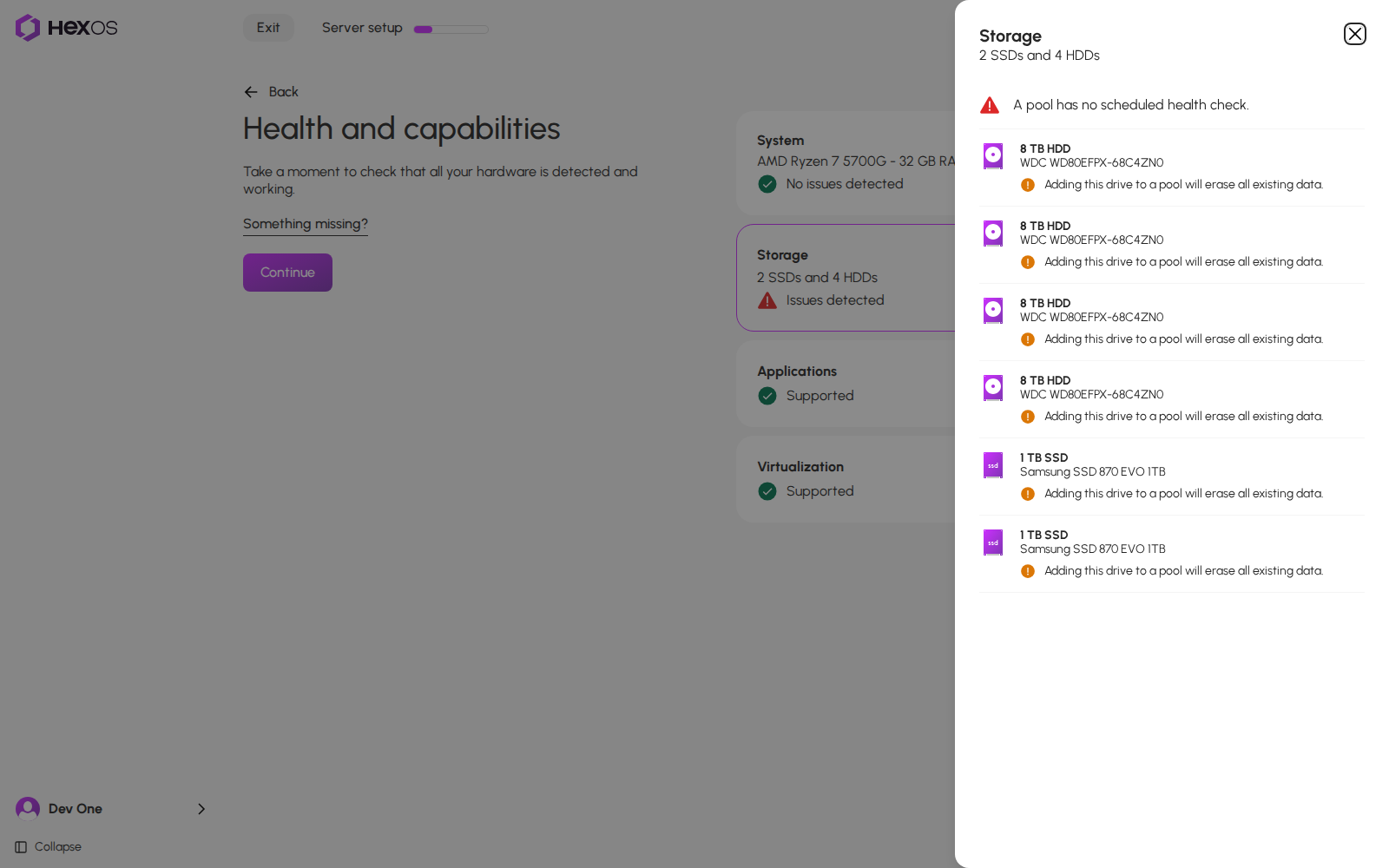
Task: Click the Dev One user avatar
Action: pos(28,809)
